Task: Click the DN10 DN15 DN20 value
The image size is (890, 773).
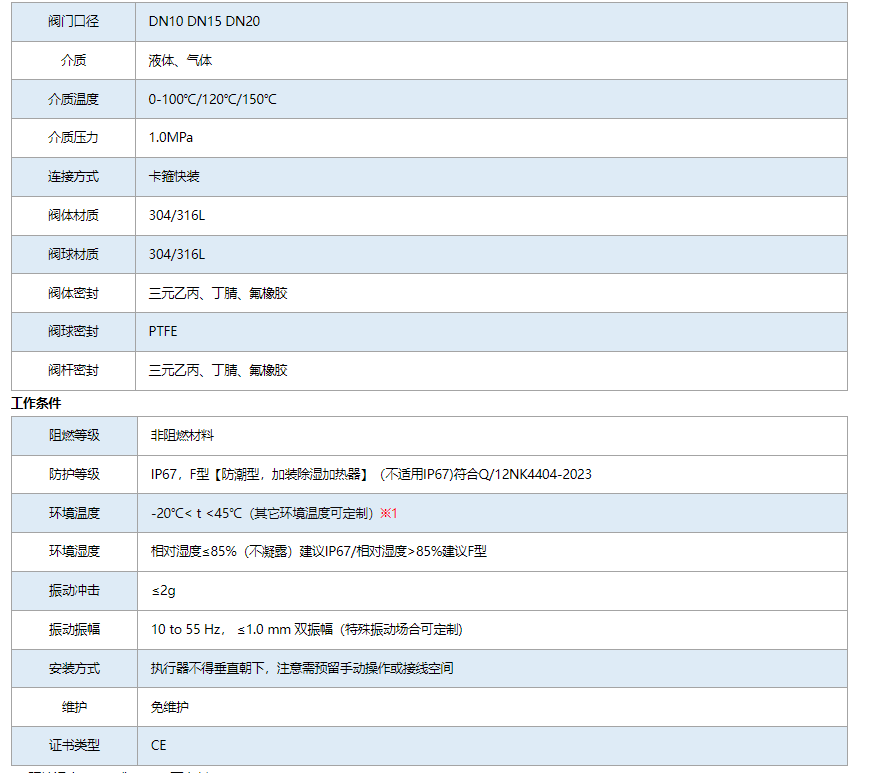Action: (204, 21)
